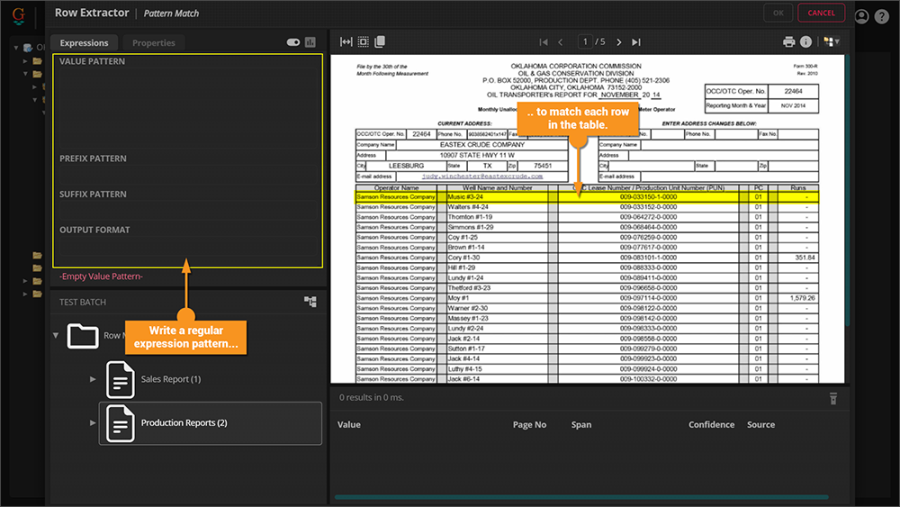Select the Expressions tab

click(x=84, y=43)
